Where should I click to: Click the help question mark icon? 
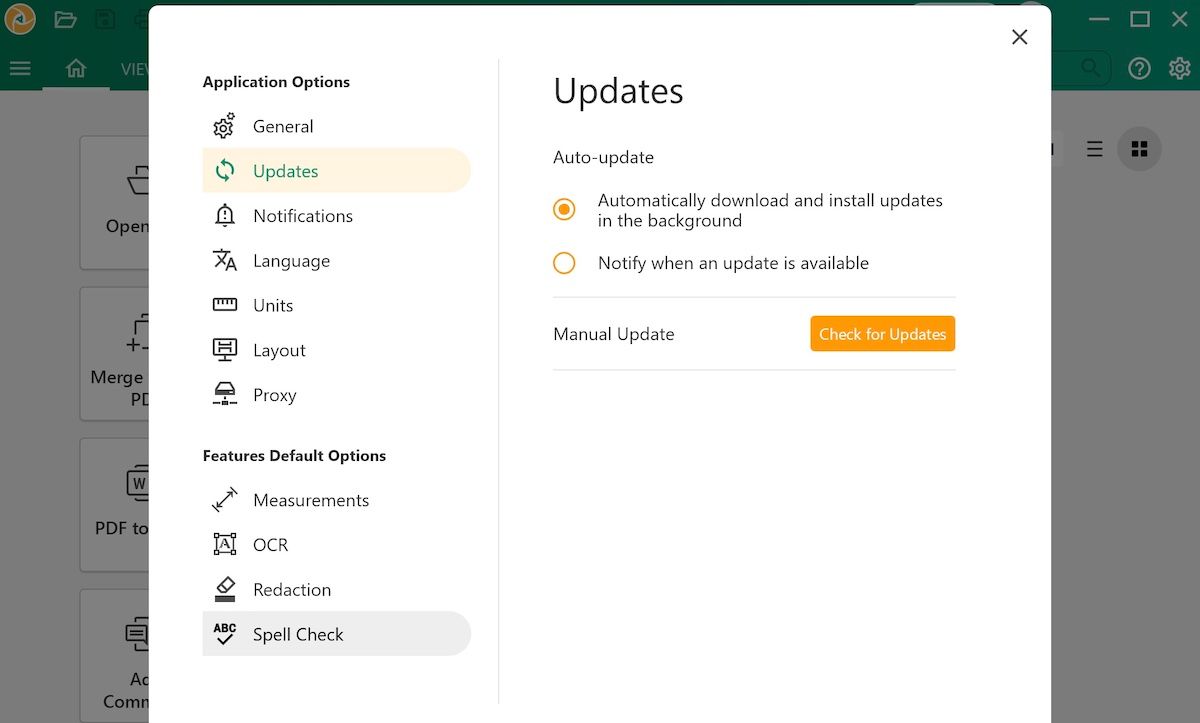1139,68
